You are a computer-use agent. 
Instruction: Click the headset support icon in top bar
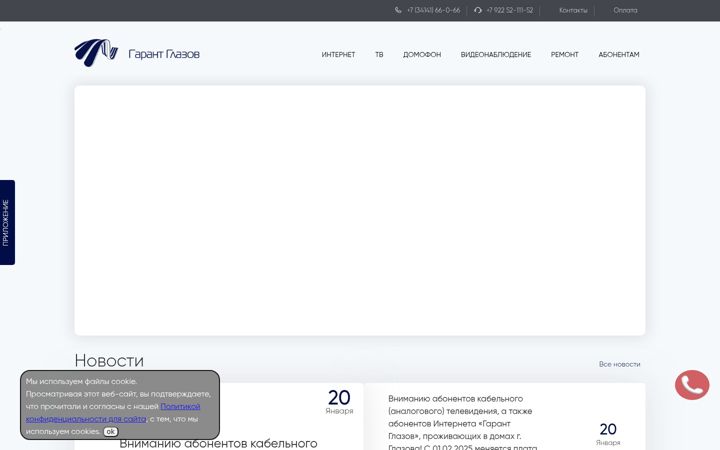point(478,10)
